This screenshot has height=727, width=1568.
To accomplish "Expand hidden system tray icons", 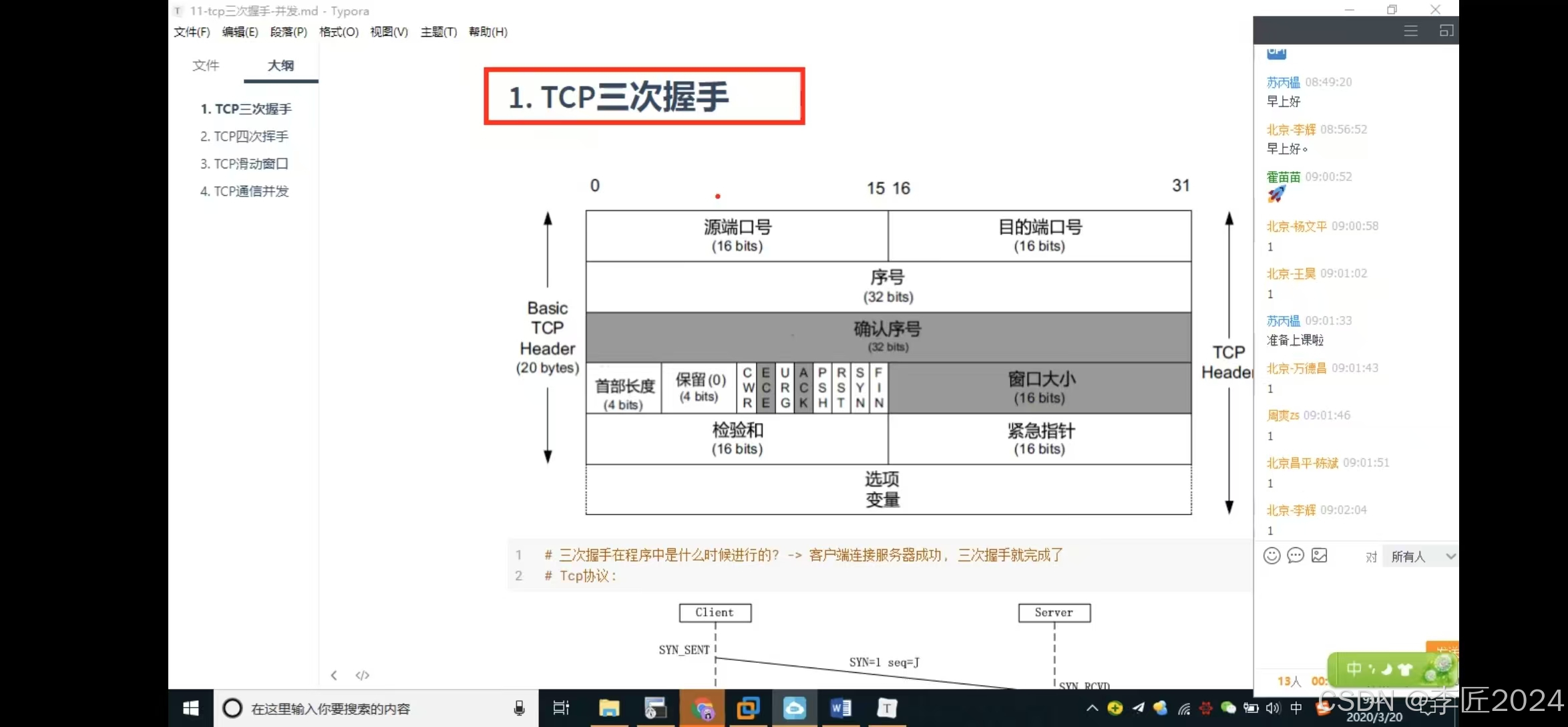I will [1092, 708].
